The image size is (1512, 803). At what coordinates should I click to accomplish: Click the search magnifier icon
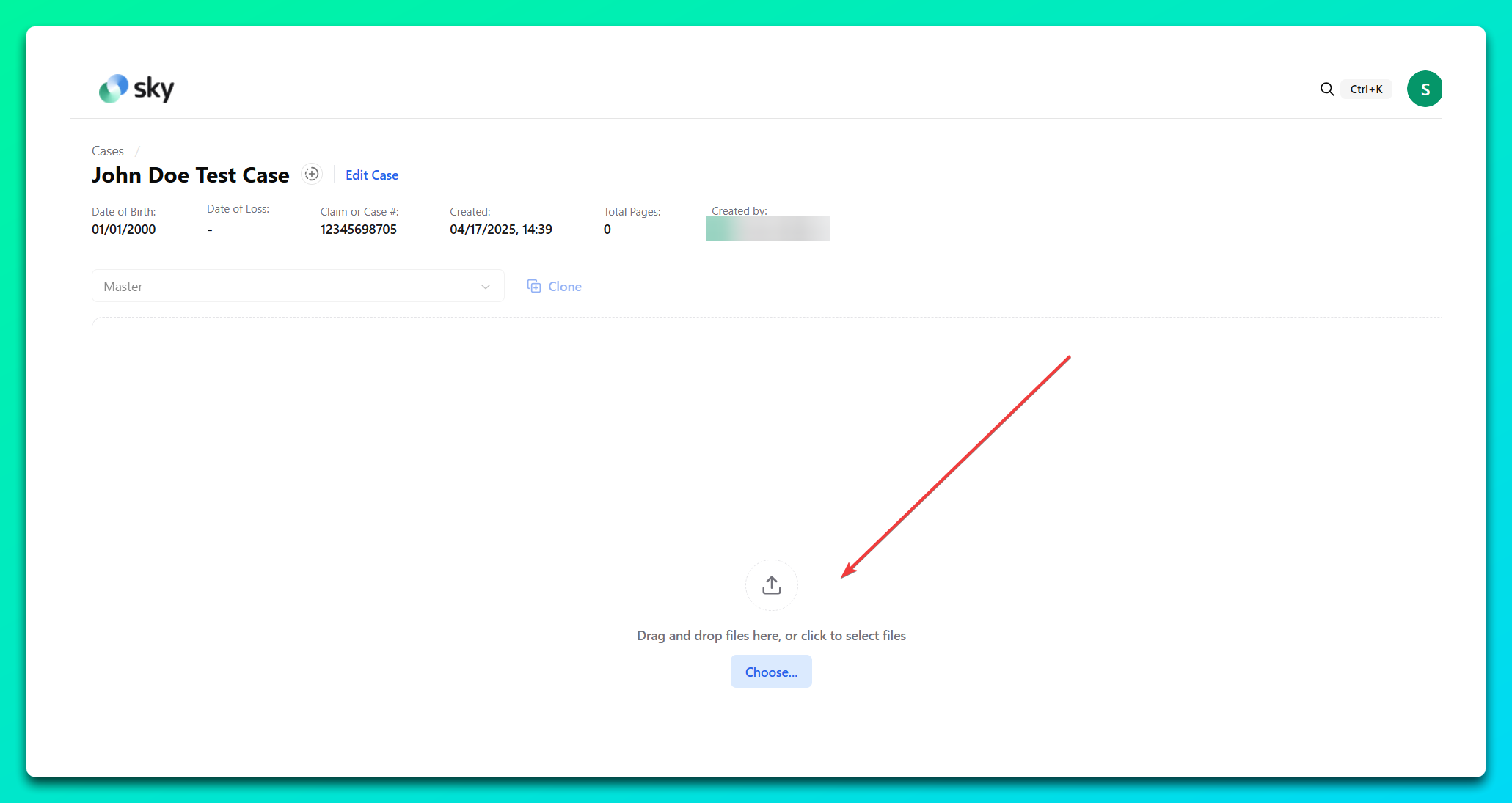[1326, 89]
